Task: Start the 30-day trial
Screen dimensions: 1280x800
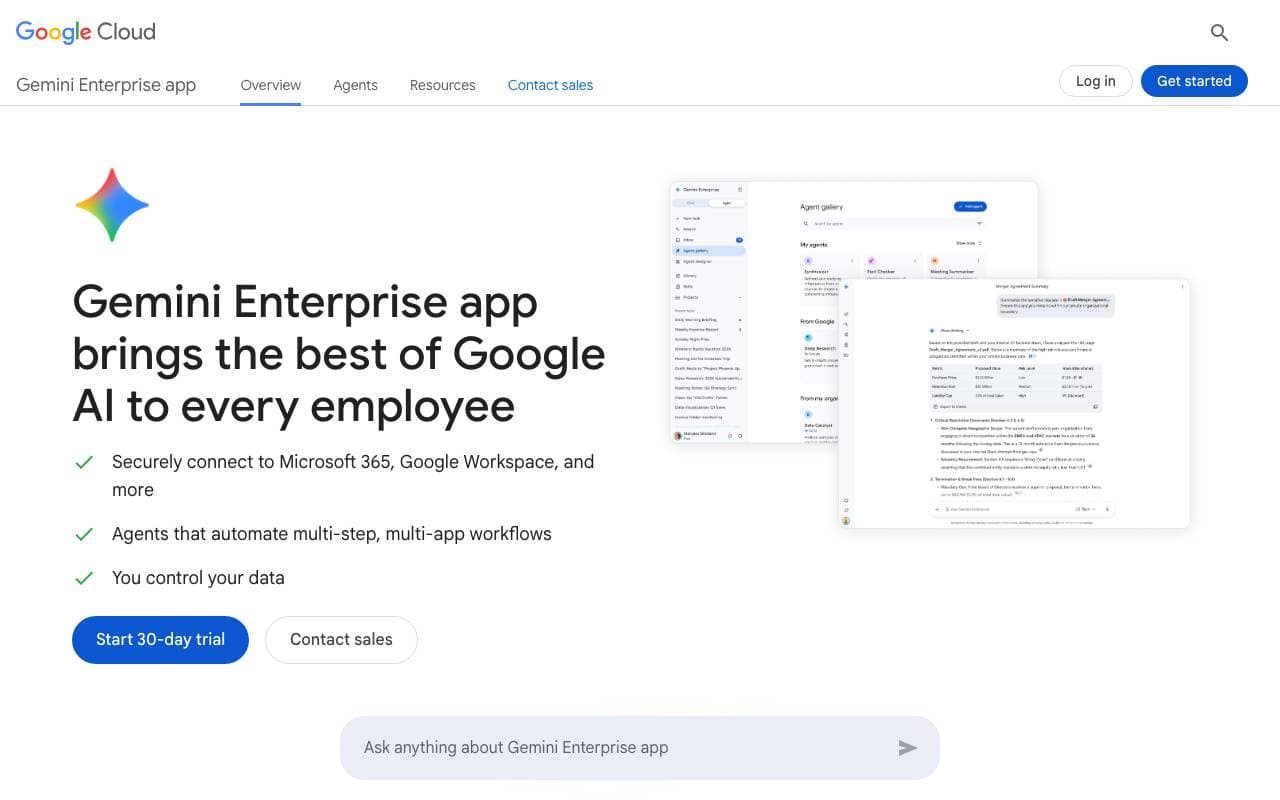Action: (160, 640)
